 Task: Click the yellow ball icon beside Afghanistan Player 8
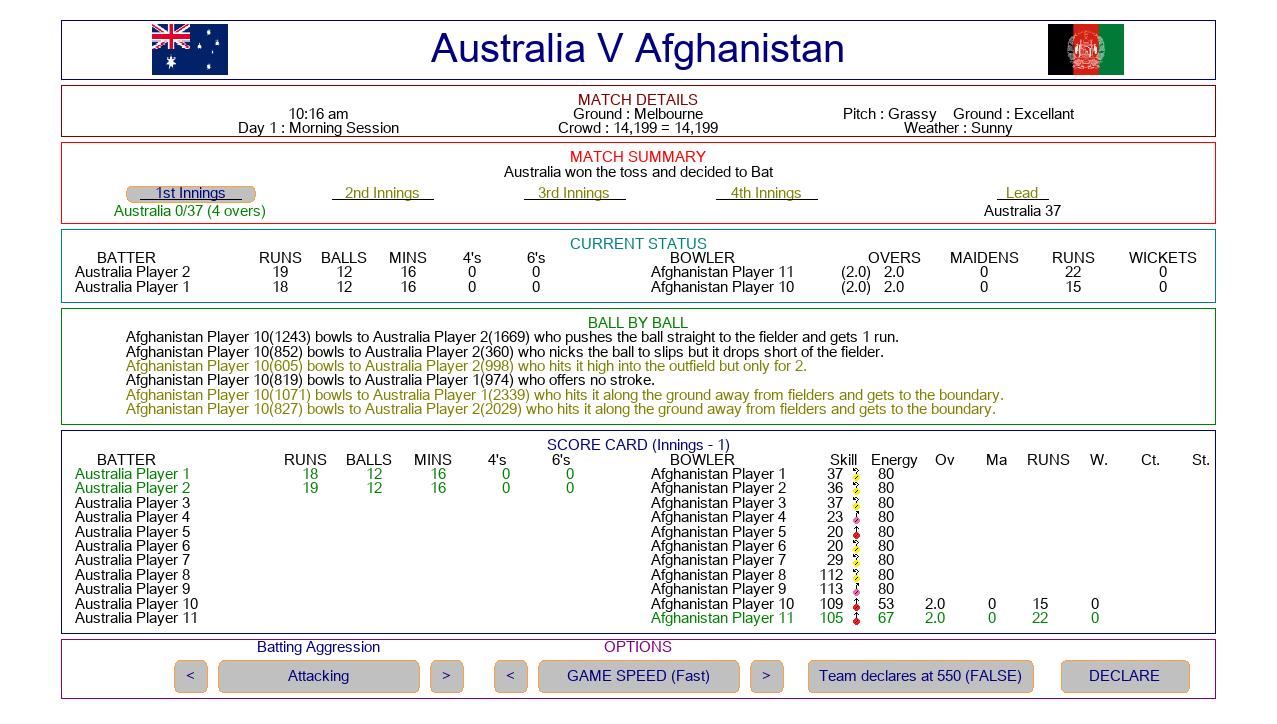(x=856, y=576)
